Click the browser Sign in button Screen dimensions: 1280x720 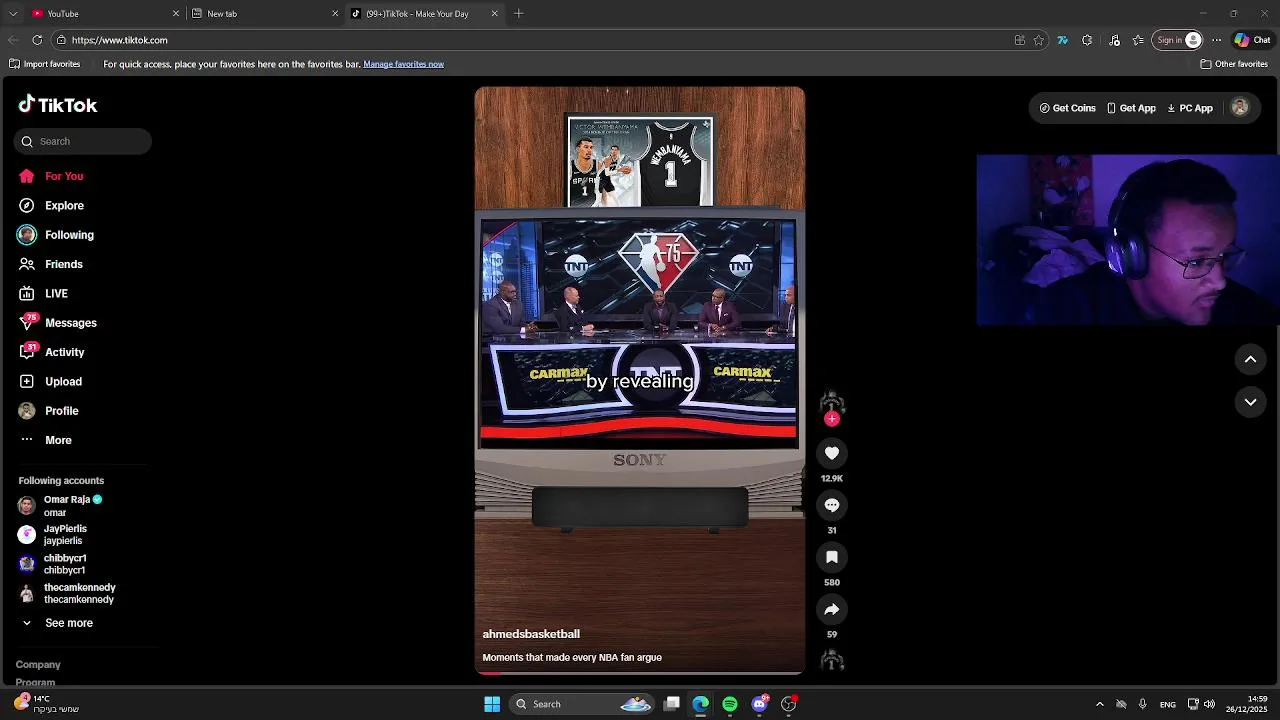[x=1178, y=40]
